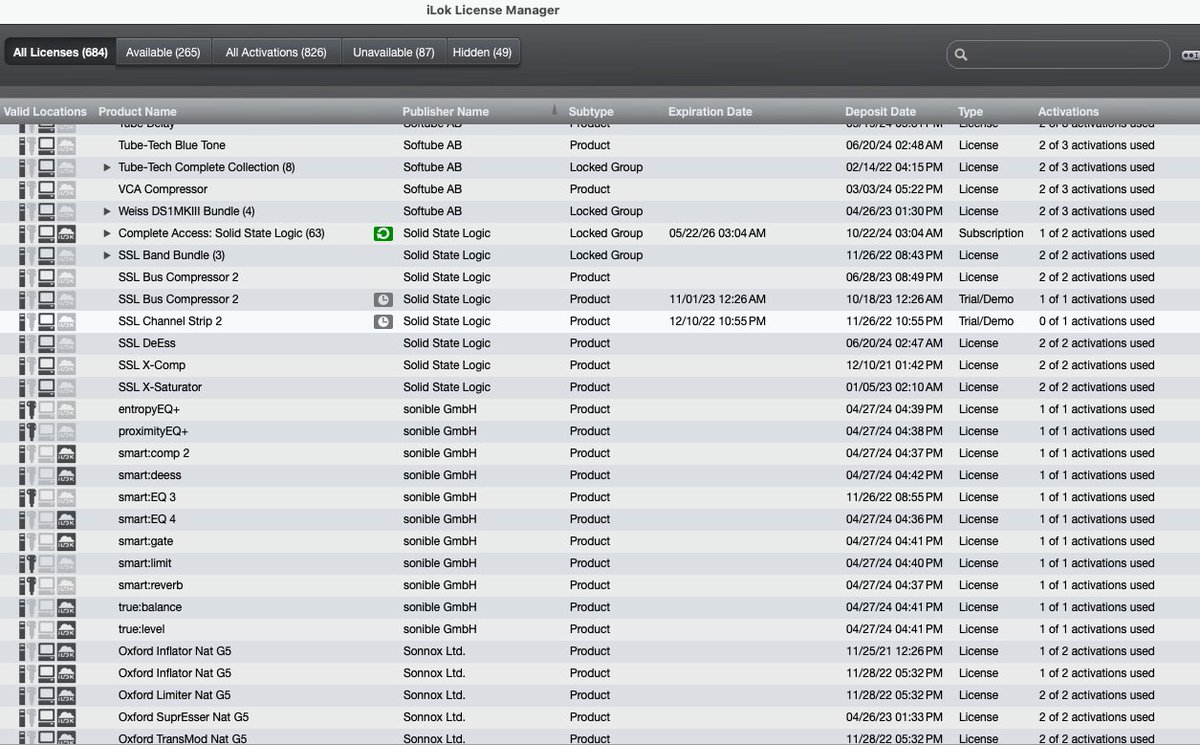Click the iLok Cloud icon in smart:deess row
The height and width of the screenshot is (745, 1200).
point(66,475)
